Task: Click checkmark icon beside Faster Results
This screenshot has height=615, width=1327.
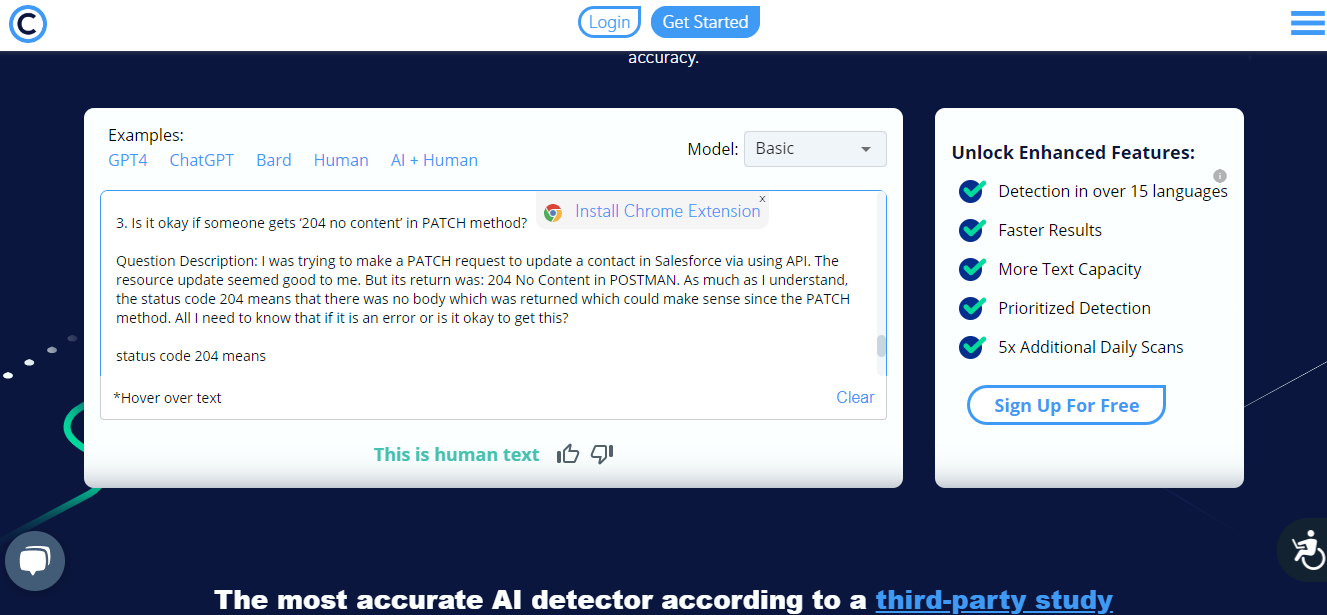Action: pyautogui.click(x=973, y=229)
